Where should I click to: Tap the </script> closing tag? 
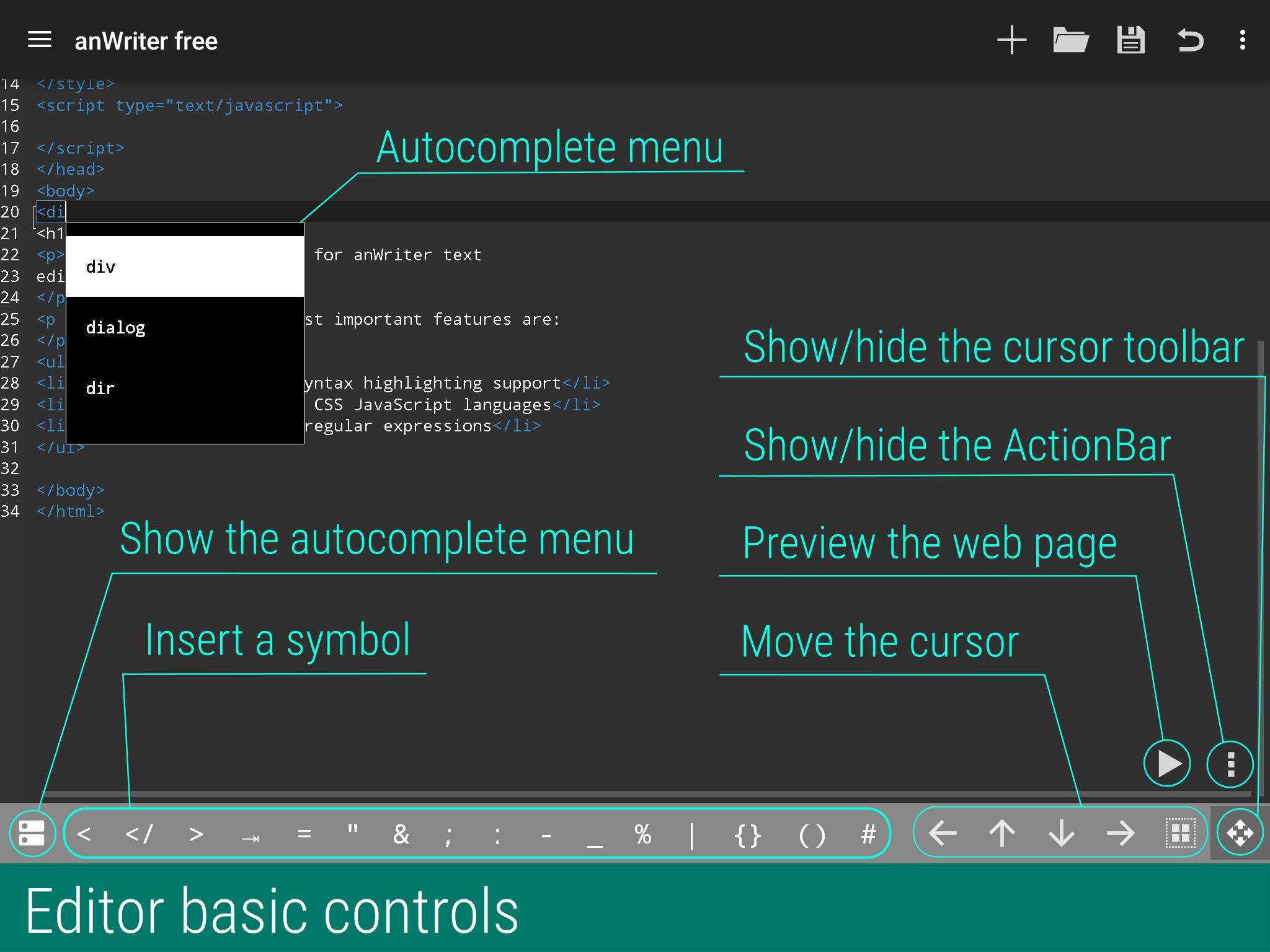(80, 148)
